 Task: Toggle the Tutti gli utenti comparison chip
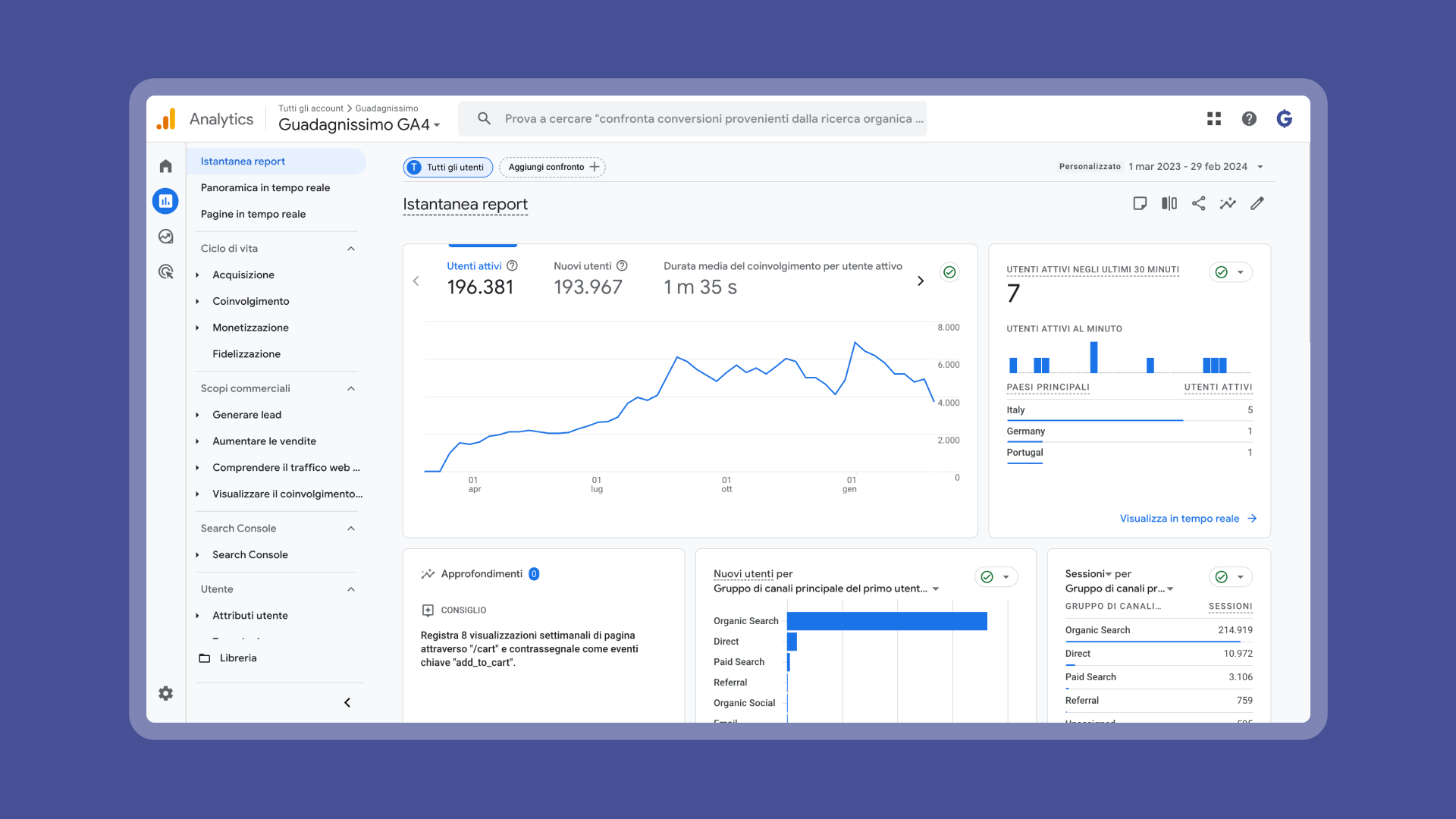tap(447, 167)
